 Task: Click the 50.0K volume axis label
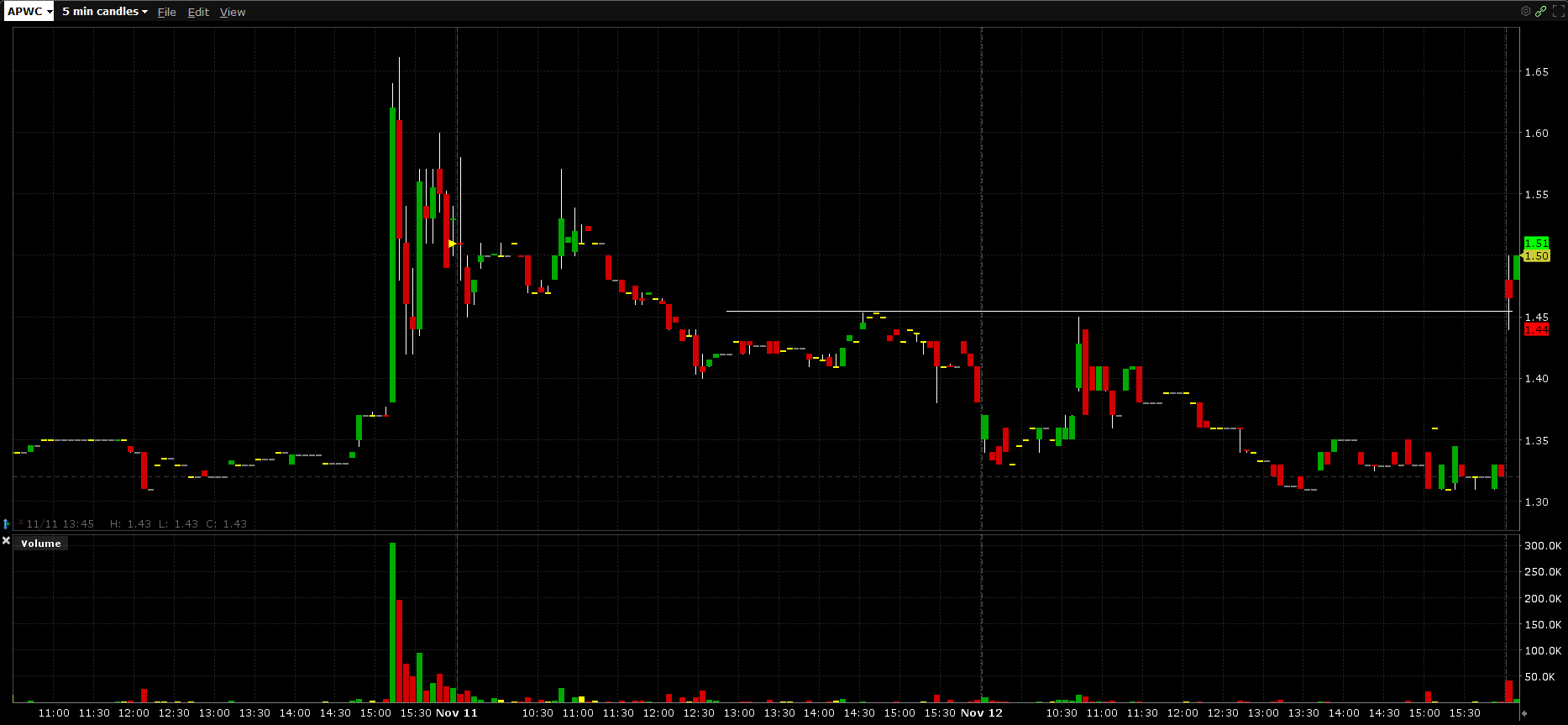pyautogui.click(x=1539, y=677)
